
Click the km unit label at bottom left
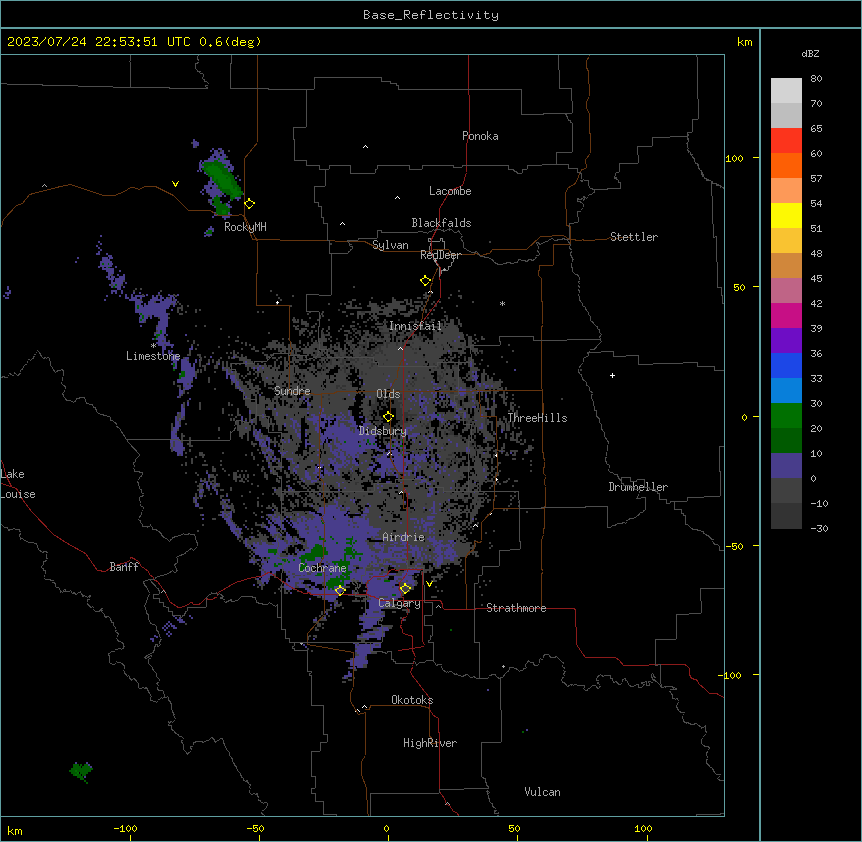[x=15, y=831]
